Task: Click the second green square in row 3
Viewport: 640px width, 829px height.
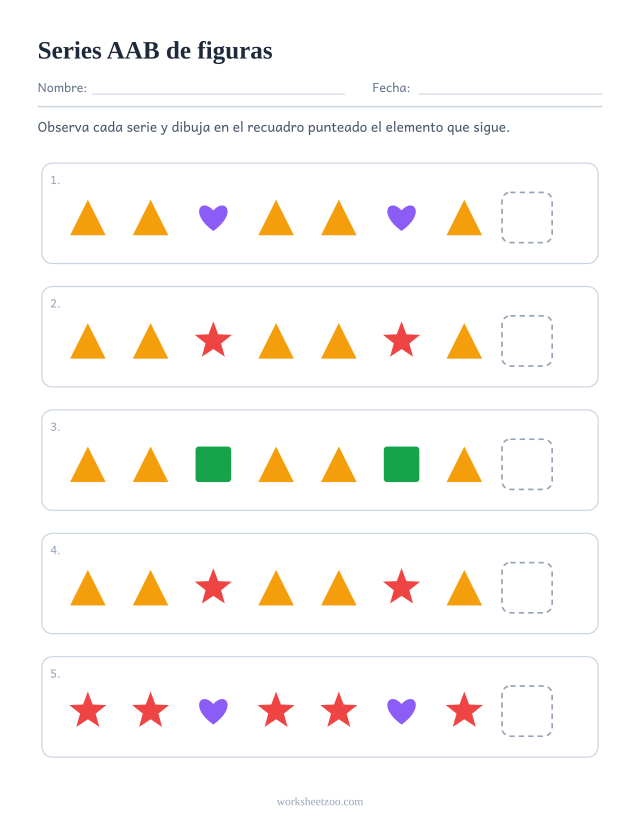Action: [401, 464]
